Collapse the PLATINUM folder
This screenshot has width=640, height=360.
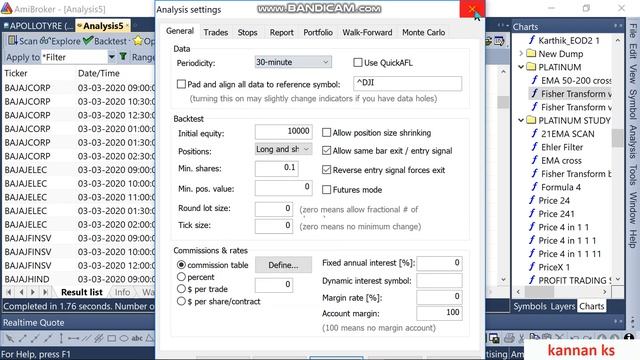[521, 67]
